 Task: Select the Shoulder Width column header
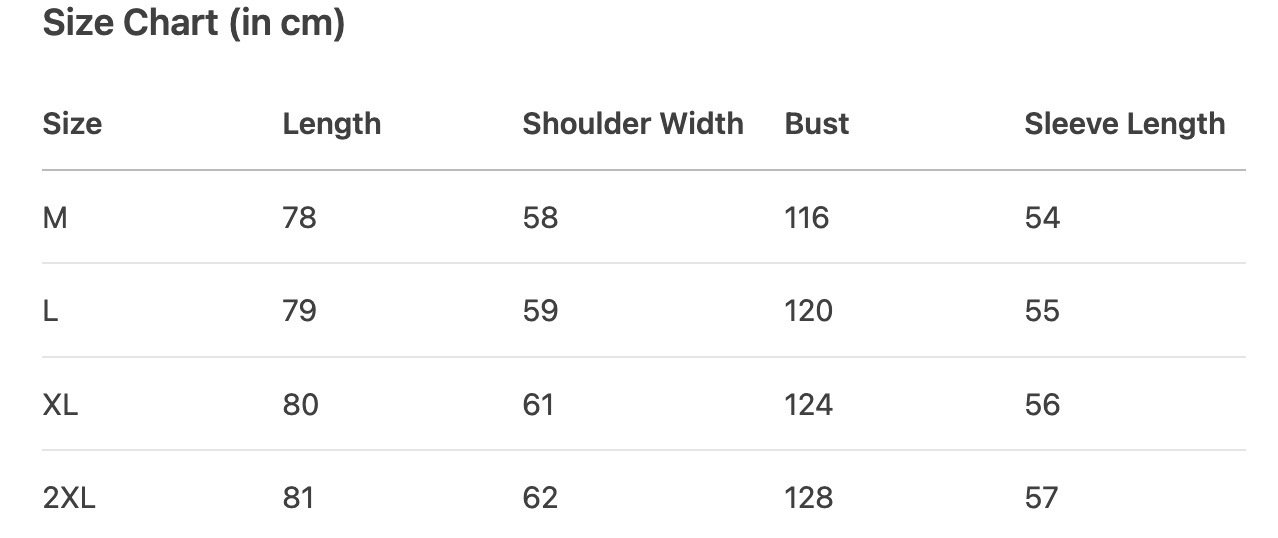[x=633, y=124]
